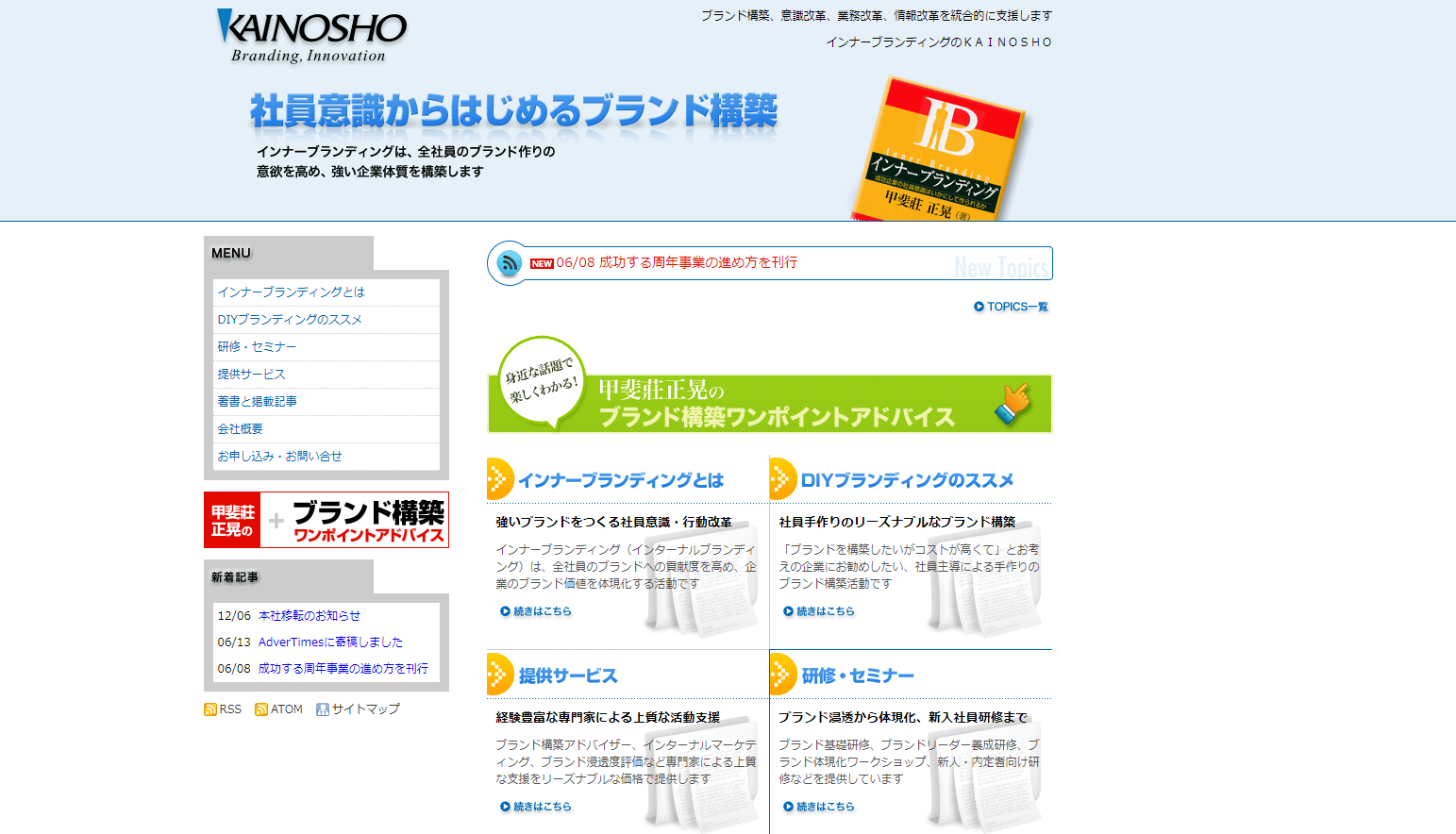
Task: Click 続きはこちら under DIYブランディングのススメ
Action: (x=819, y=611)
